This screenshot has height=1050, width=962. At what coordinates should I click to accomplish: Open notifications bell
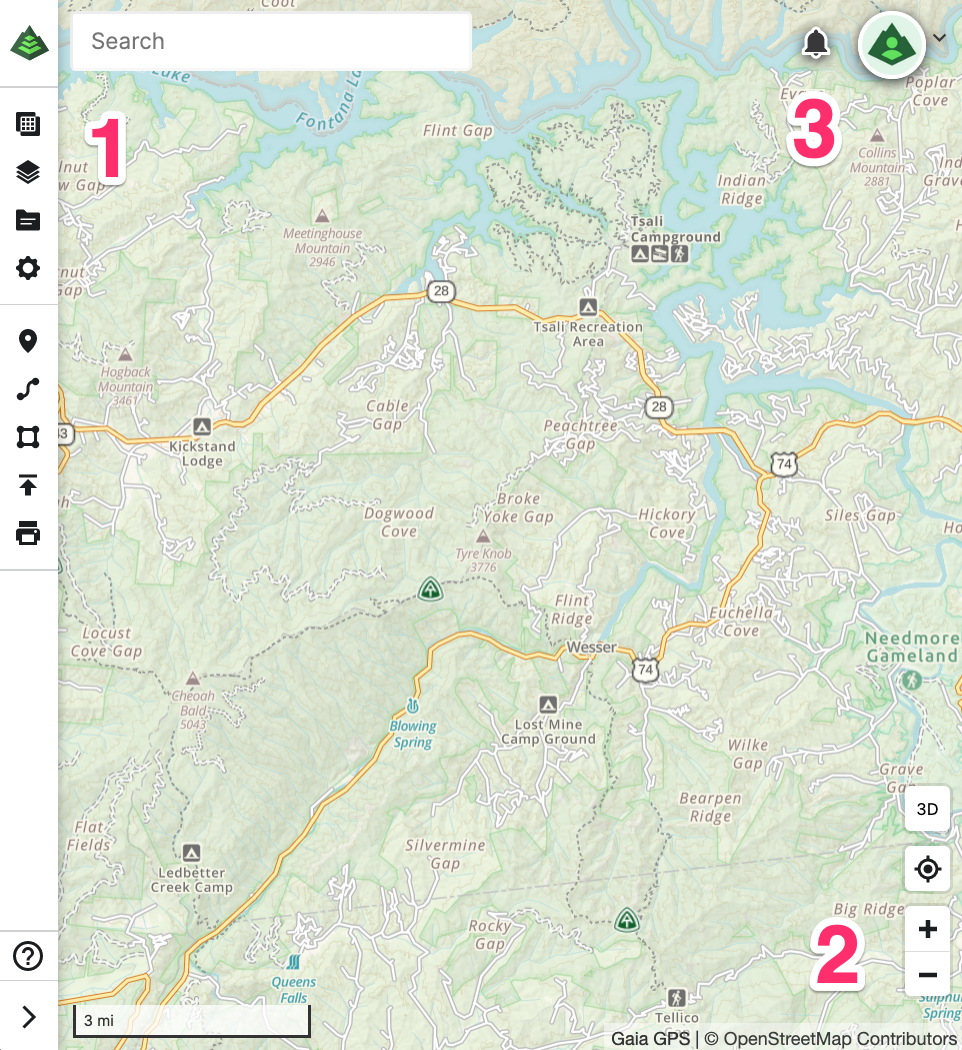point(816,44)
